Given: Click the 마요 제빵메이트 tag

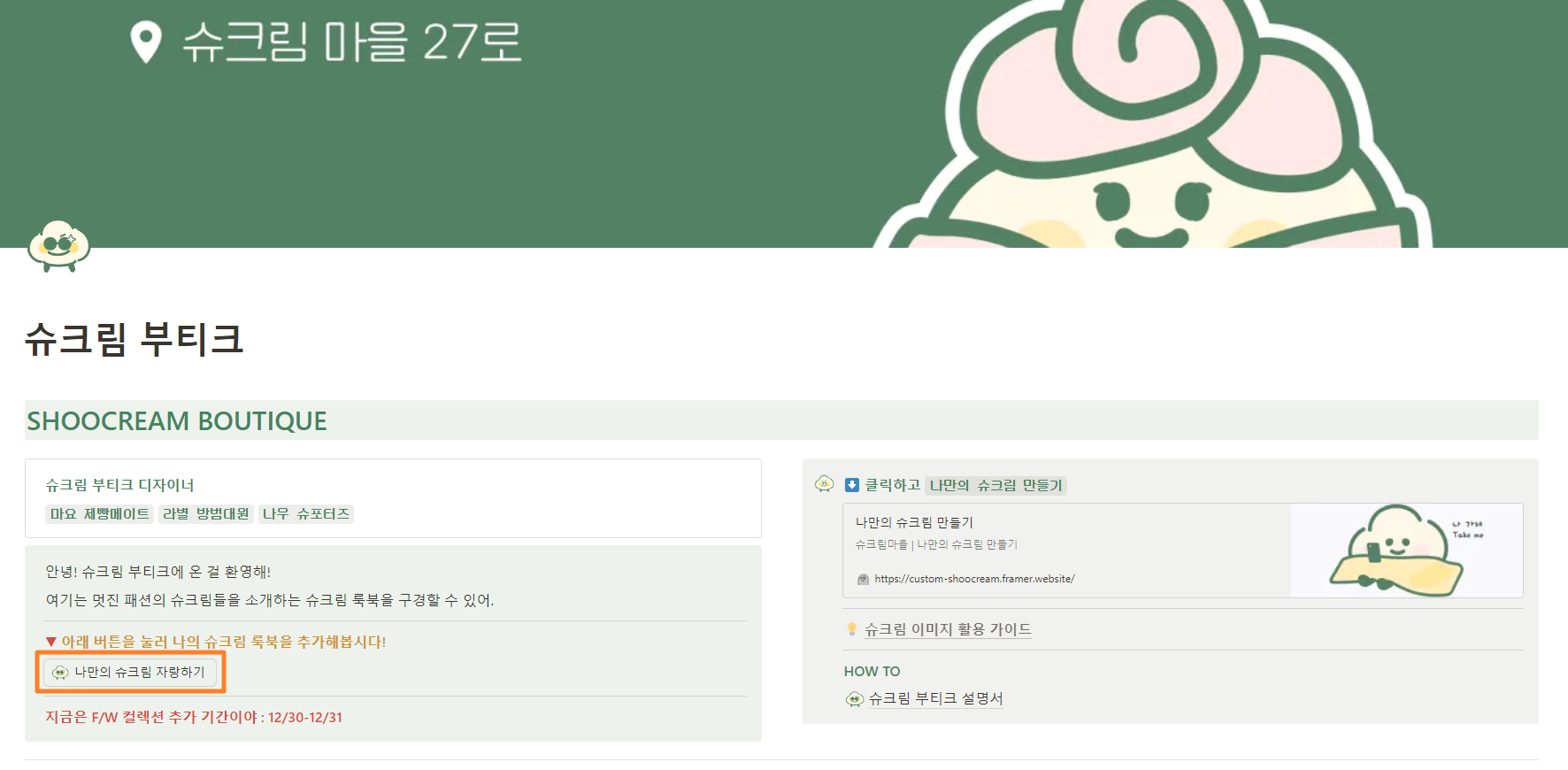Looking at the screenshot, I should (100, 513).
